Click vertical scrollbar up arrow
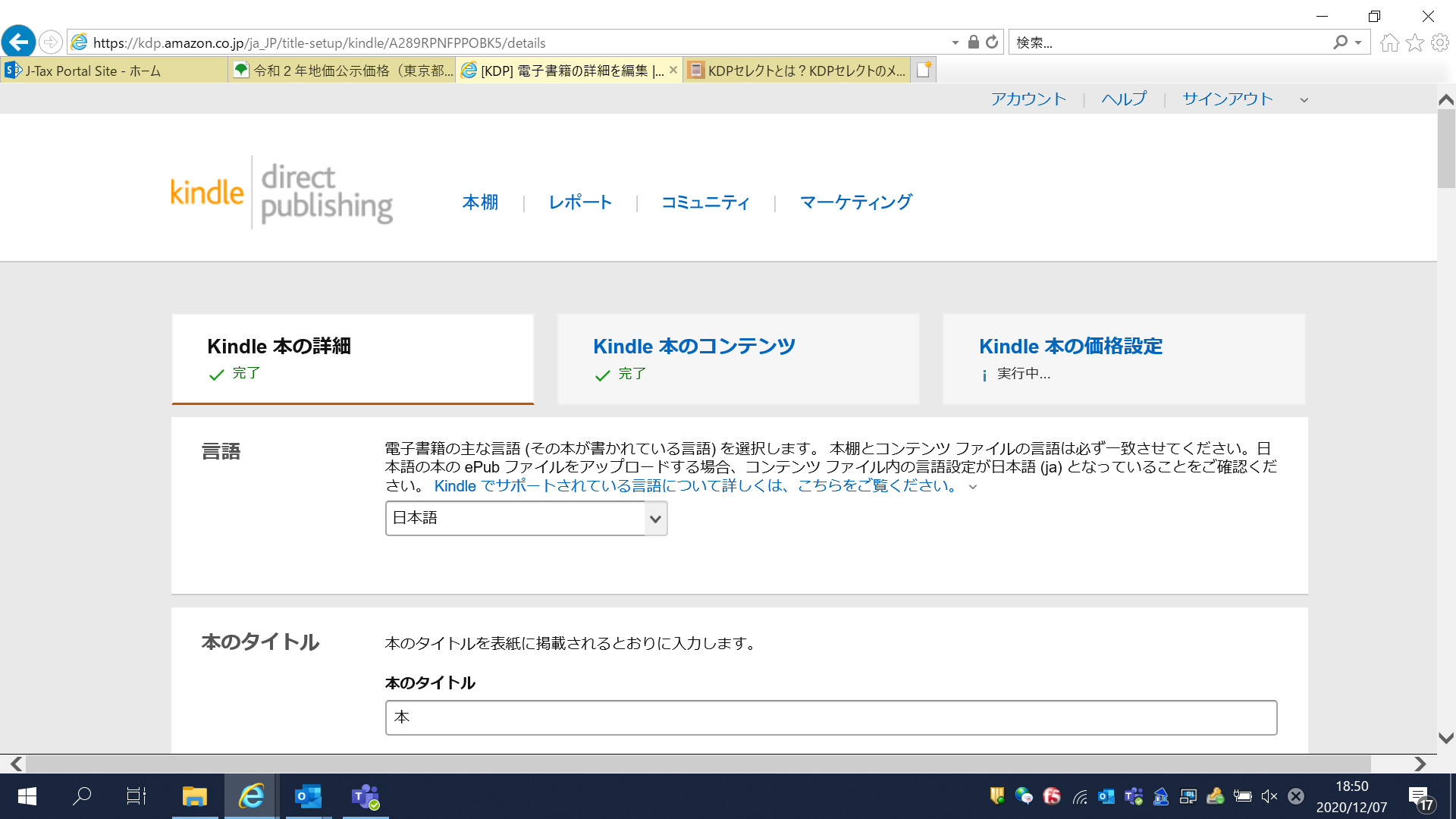This screenshot has height=819, width=1456. [1446, 99]
